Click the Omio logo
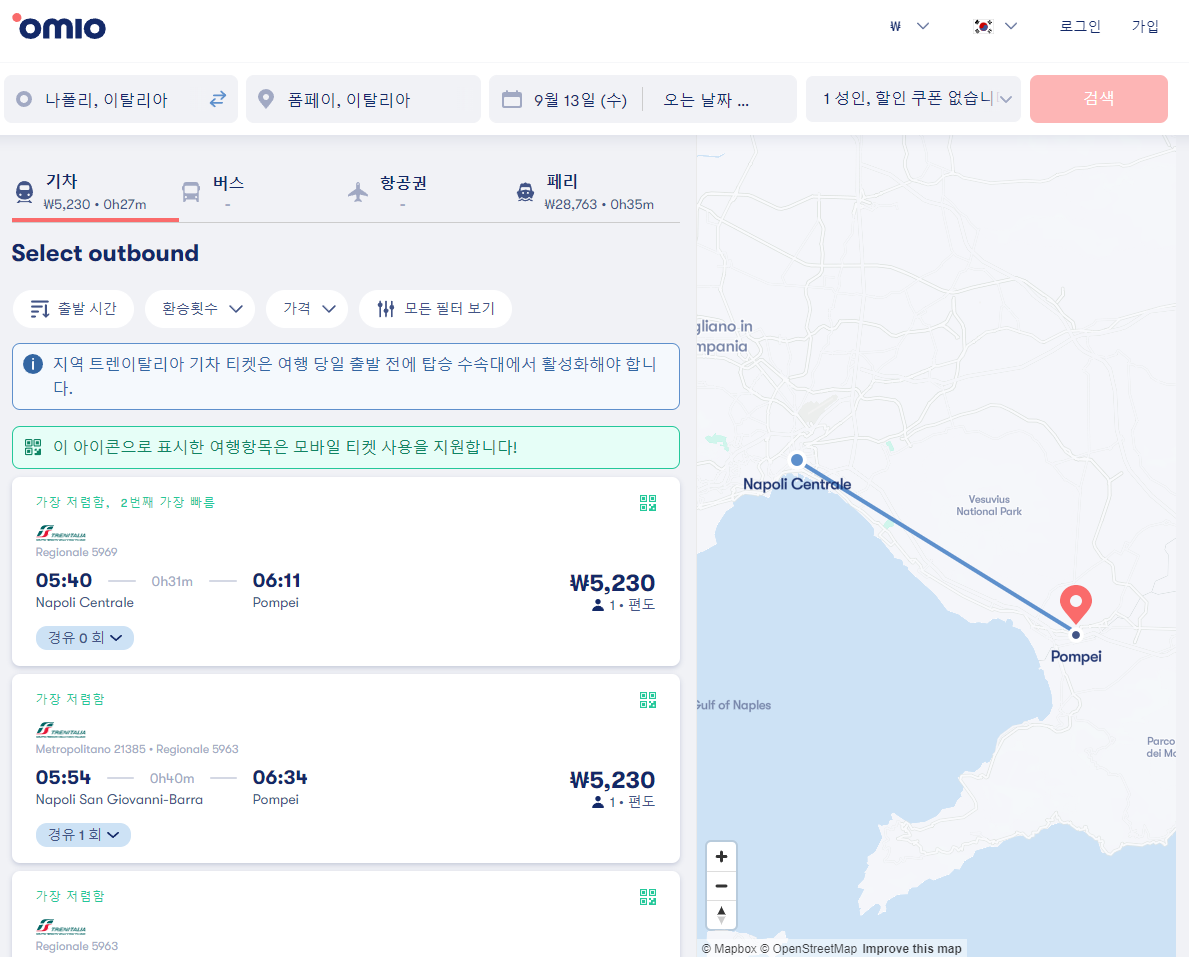 (59, 27)
